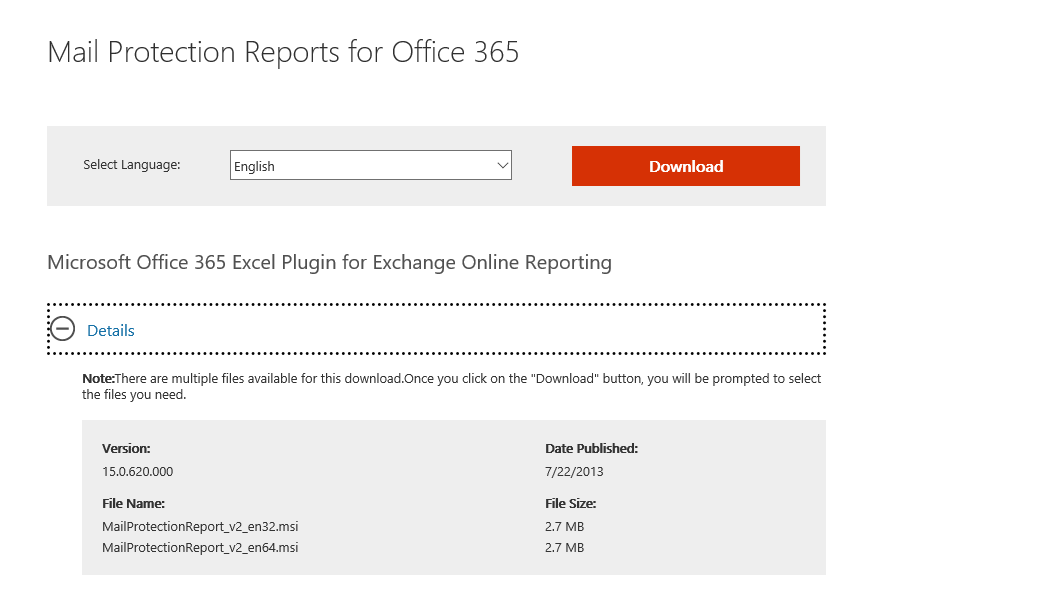1051x595 pixels.
Task: Click the bold Note label
Action: pyautogui.click(x=98, y=379)
